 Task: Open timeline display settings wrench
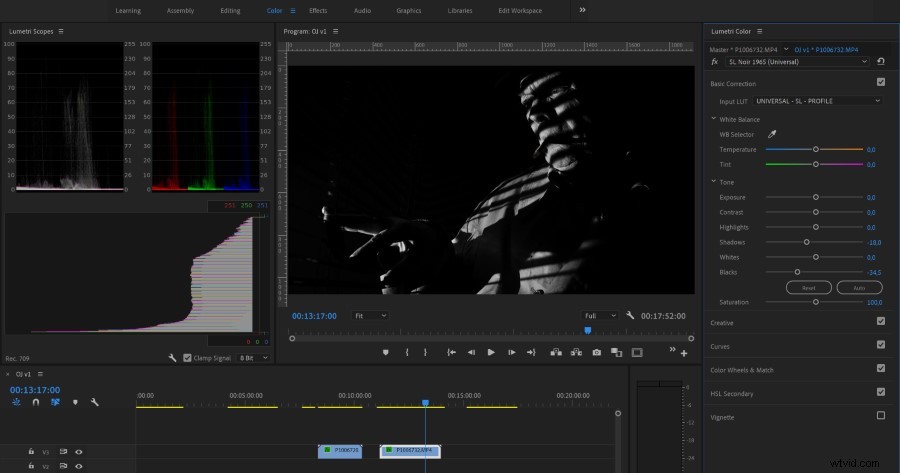[95, 402]
